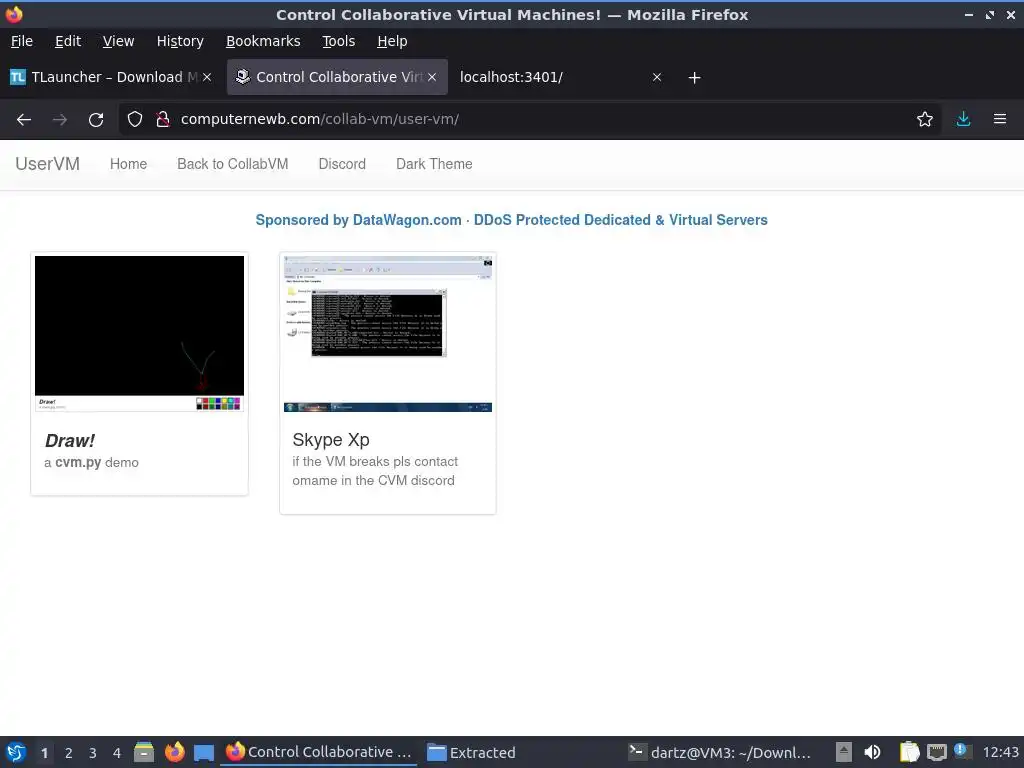
Task: Go back to the previous page
Action: (x=24, y=120)
